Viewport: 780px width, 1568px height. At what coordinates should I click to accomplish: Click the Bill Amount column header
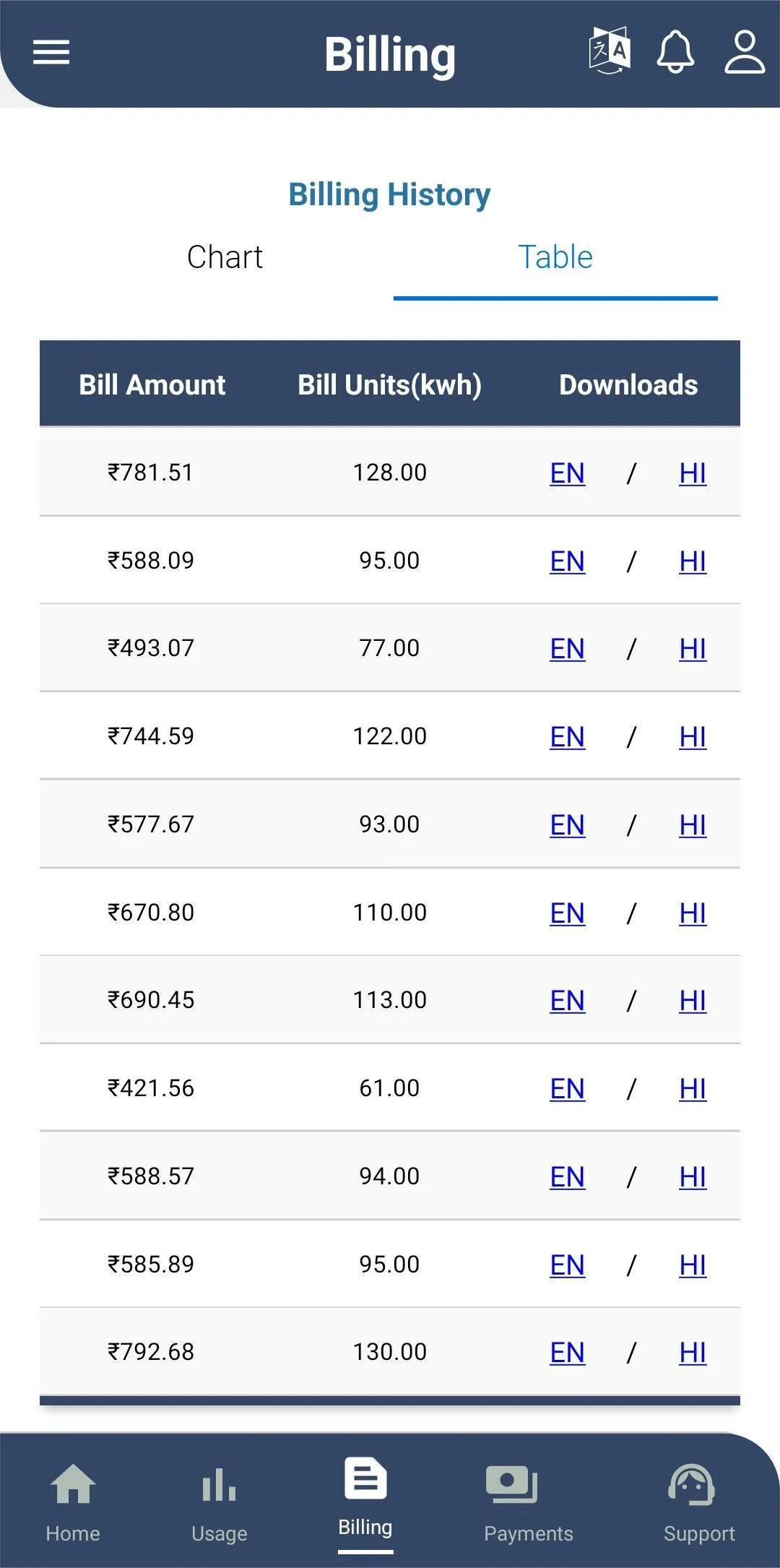[152, 385]
